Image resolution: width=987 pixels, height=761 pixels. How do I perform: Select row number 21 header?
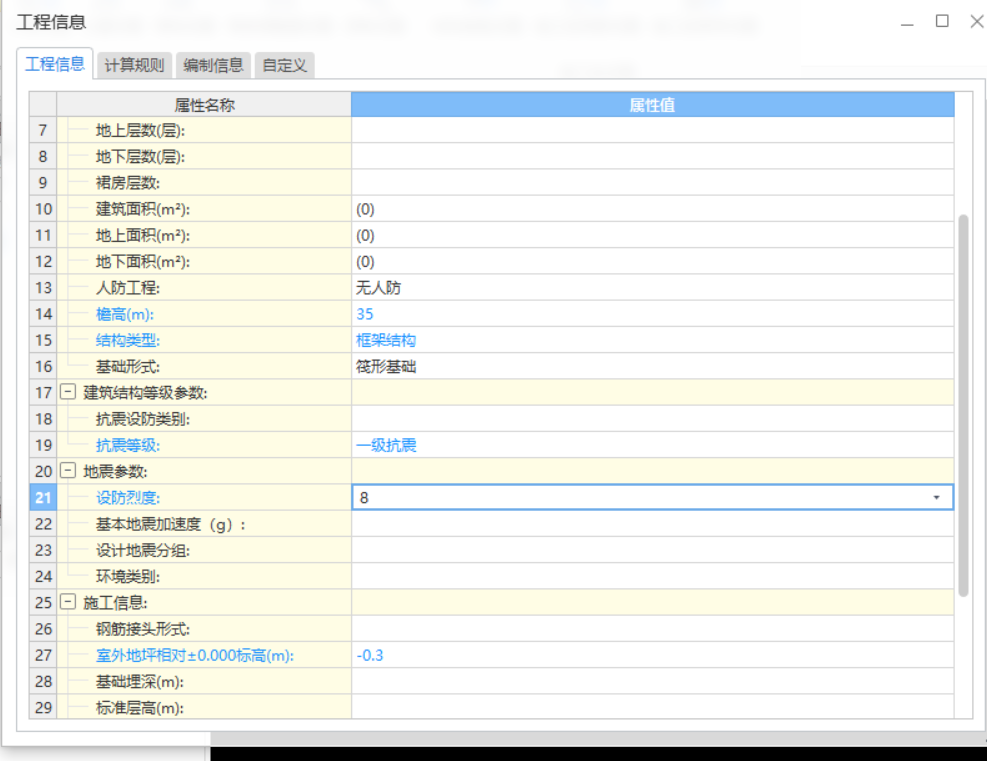[x=43, y=498]
